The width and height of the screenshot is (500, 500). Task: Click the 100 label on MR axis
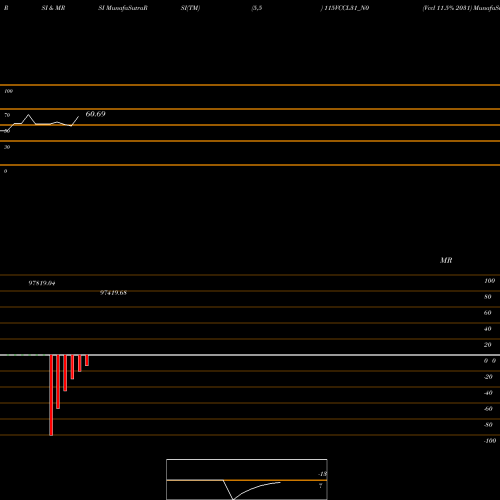click(x=489, y=281)
